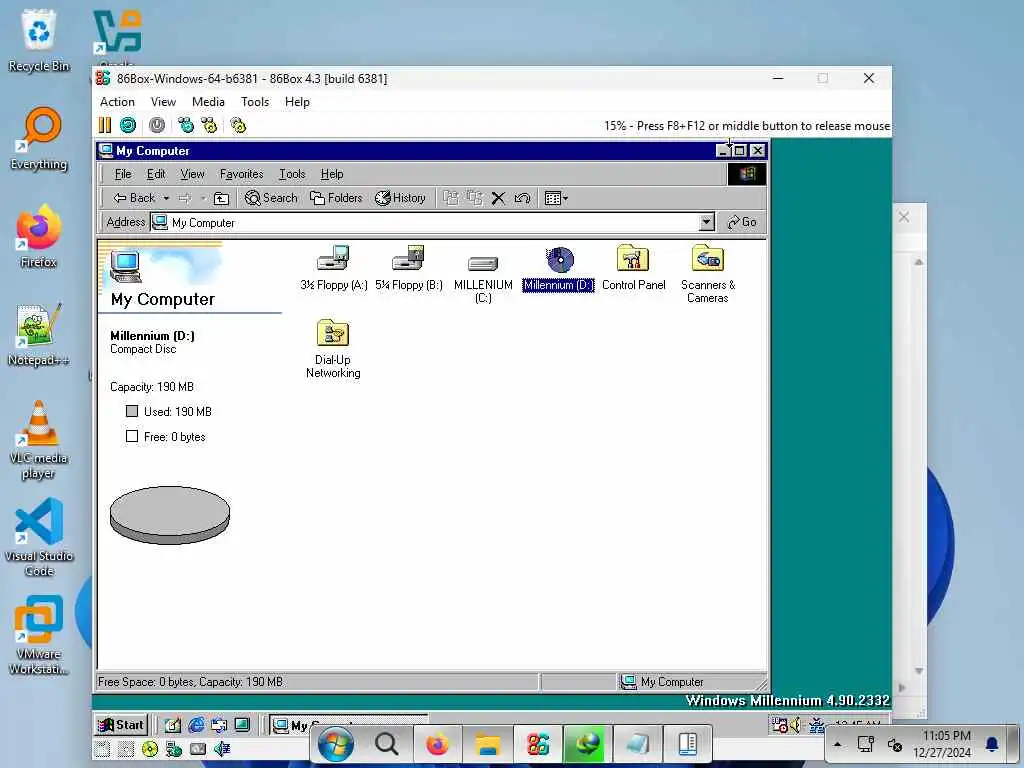Select the Millennium (D:) CD drive icon
The image size is (1024, 768).
pos(558,268)
